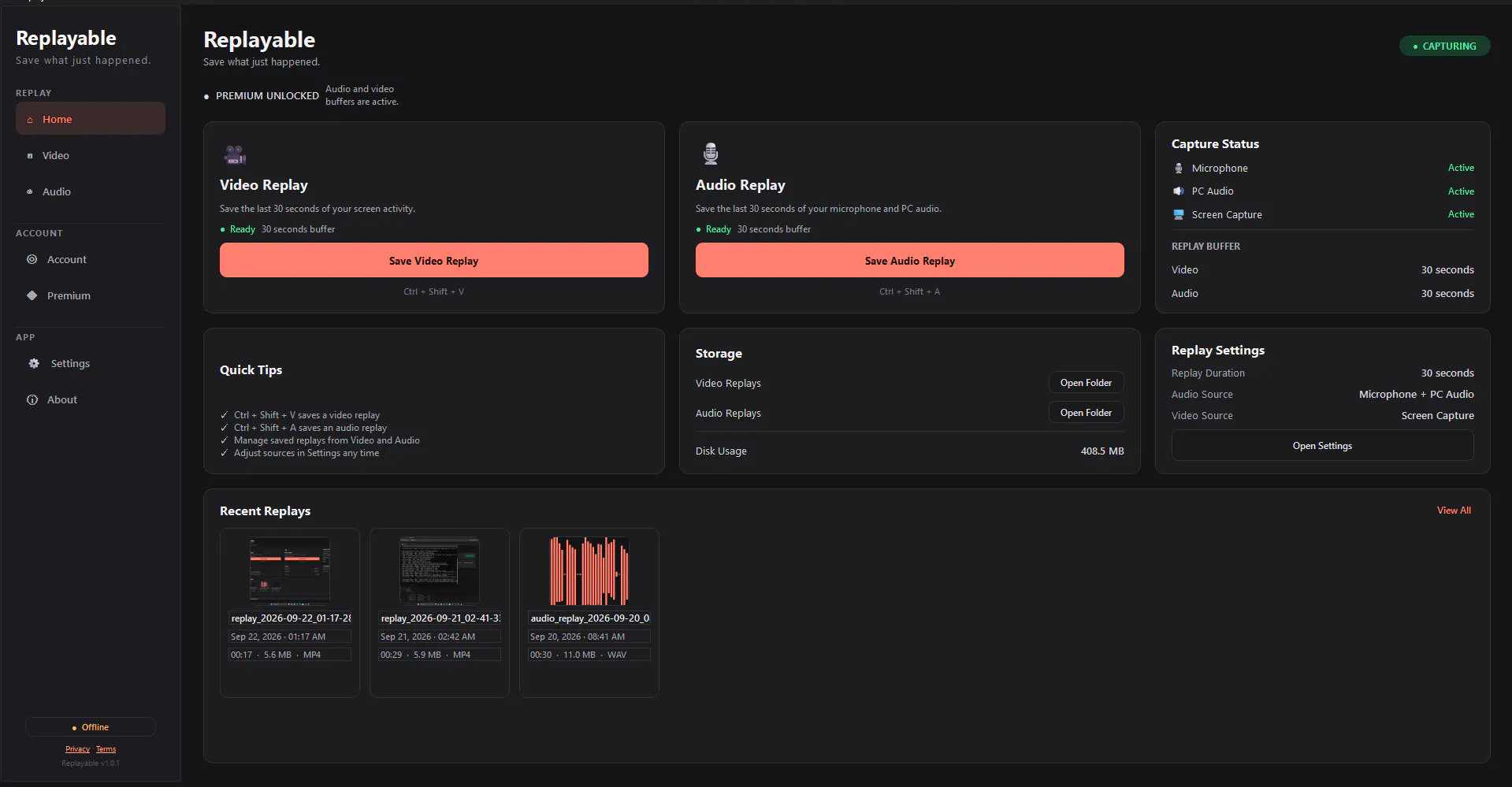Click the Premium diamond icon

tap(32, 295)
